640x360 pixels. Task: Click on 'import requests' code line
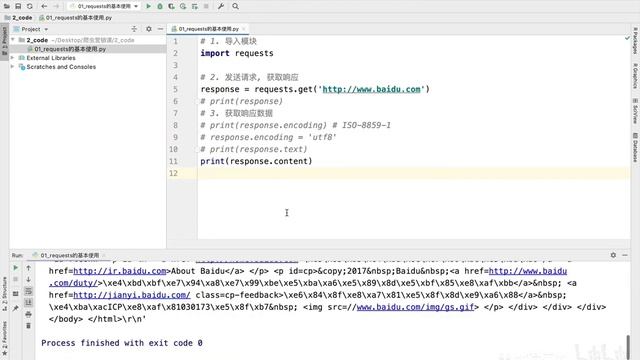pyautogui.click(x=237, y=53)
